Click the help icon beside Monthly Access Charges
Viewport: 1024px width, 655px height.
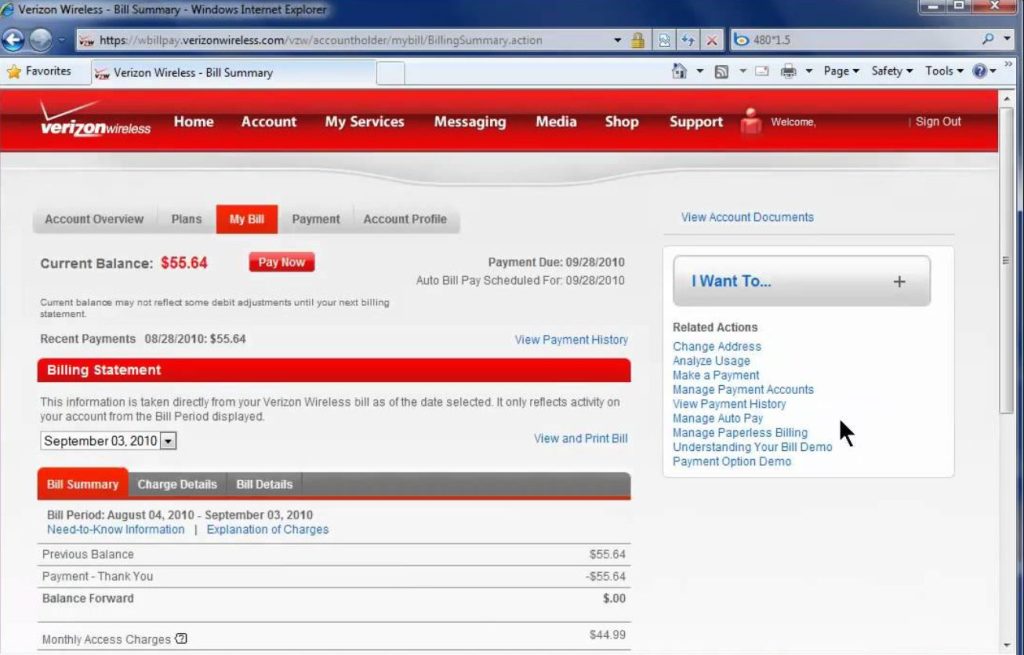tap(181, 639)
